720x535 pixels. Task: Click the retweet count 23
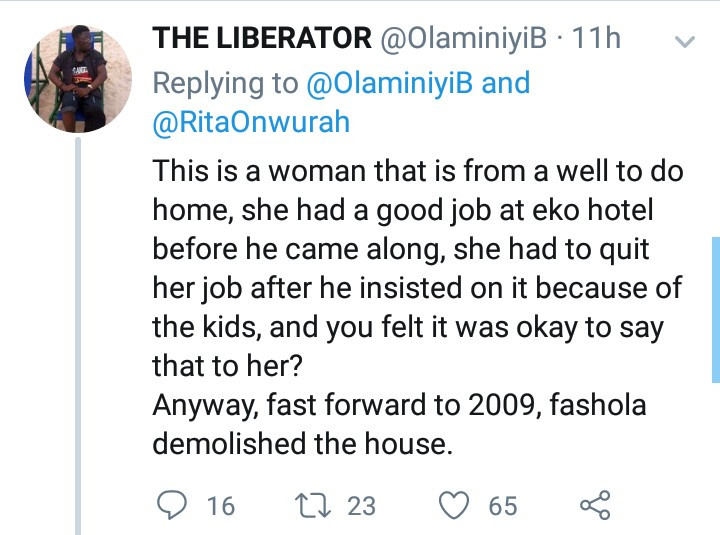[x=361, y=506]
